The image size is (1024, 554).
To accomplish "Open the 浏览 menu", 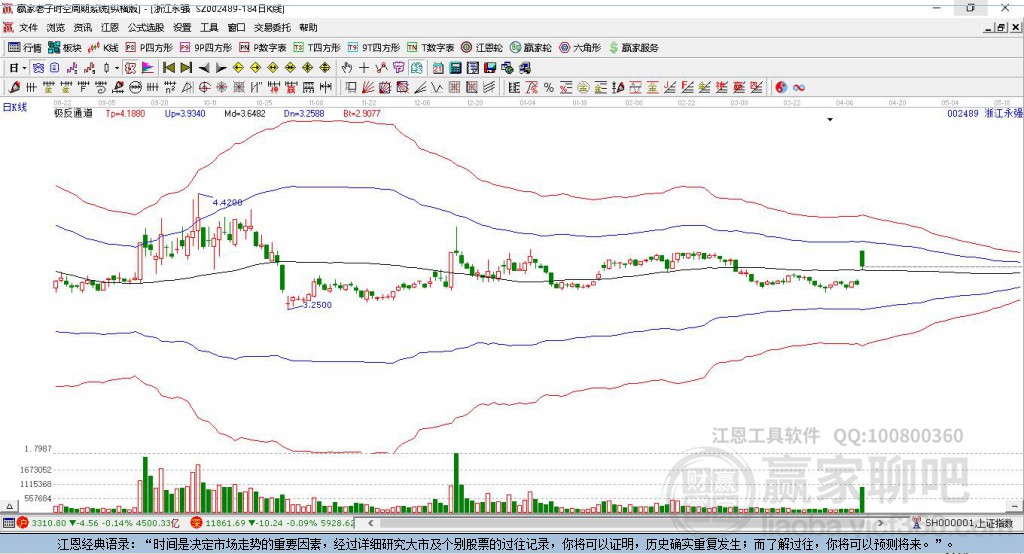I will click(x=56, y=27).
